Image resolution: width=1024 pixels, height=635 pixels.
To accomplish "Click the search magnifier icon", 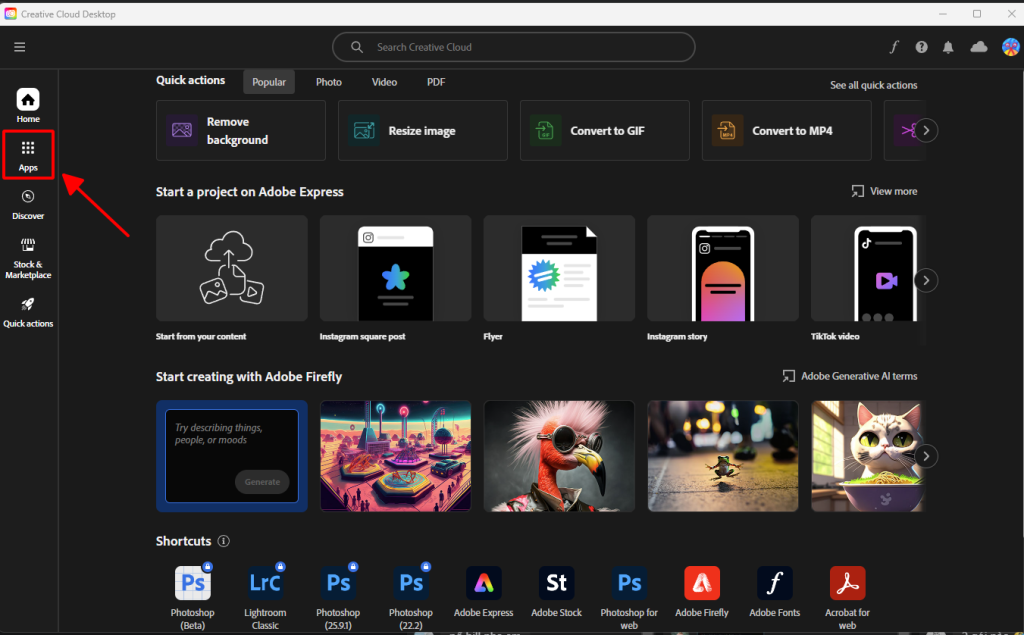I will (x=357, y=47).
